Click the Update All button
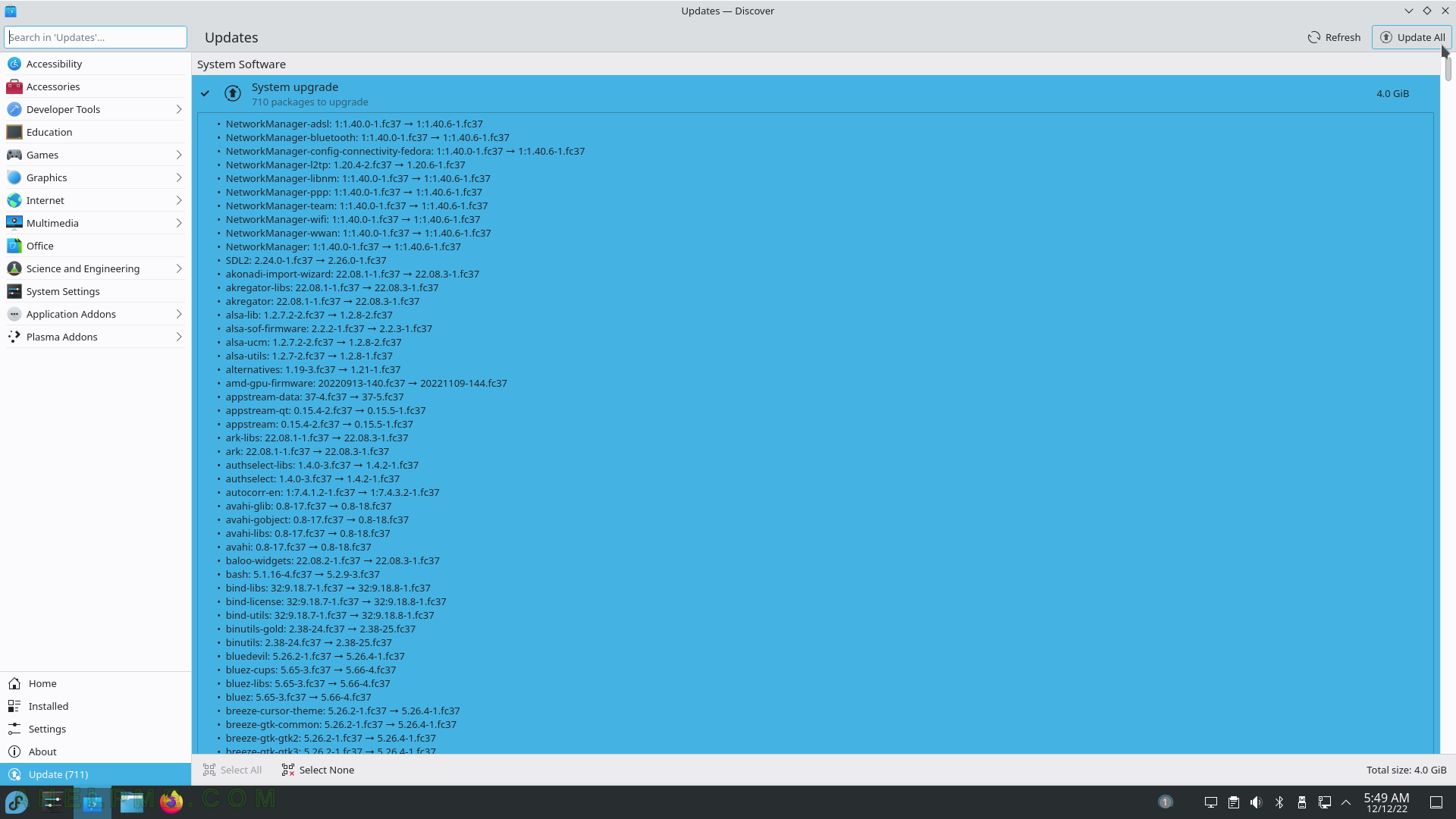The height and width of the screenshot is (819, 1456). coord(1411,37)
